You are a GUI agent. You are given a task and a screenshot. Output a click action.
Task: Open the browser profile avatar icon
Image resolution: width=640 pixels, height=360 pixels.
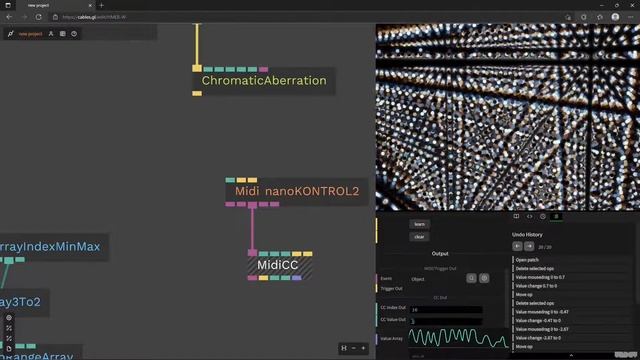(615, 17)
